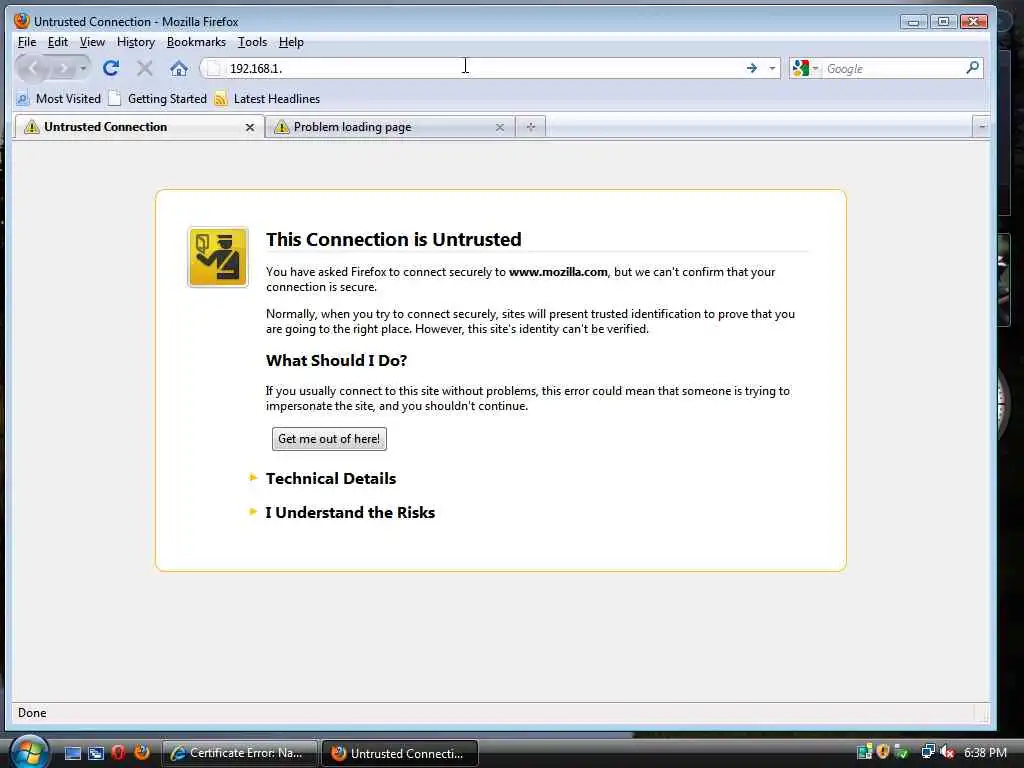Open the View menu
Image resolution: width=1024 pixels, height=768 pixels.
click(x=92, y=42)
